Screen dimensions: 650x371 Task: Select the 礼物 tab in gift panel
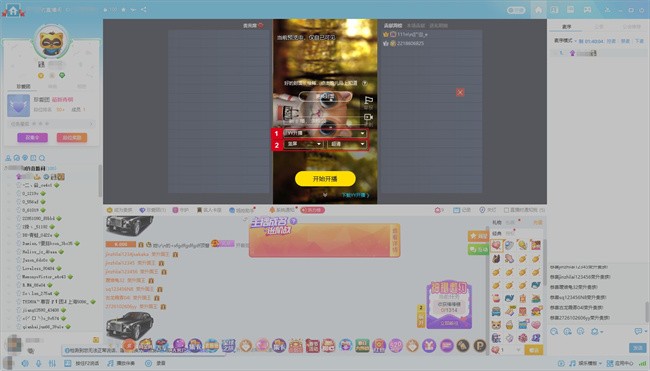(497, 223)
